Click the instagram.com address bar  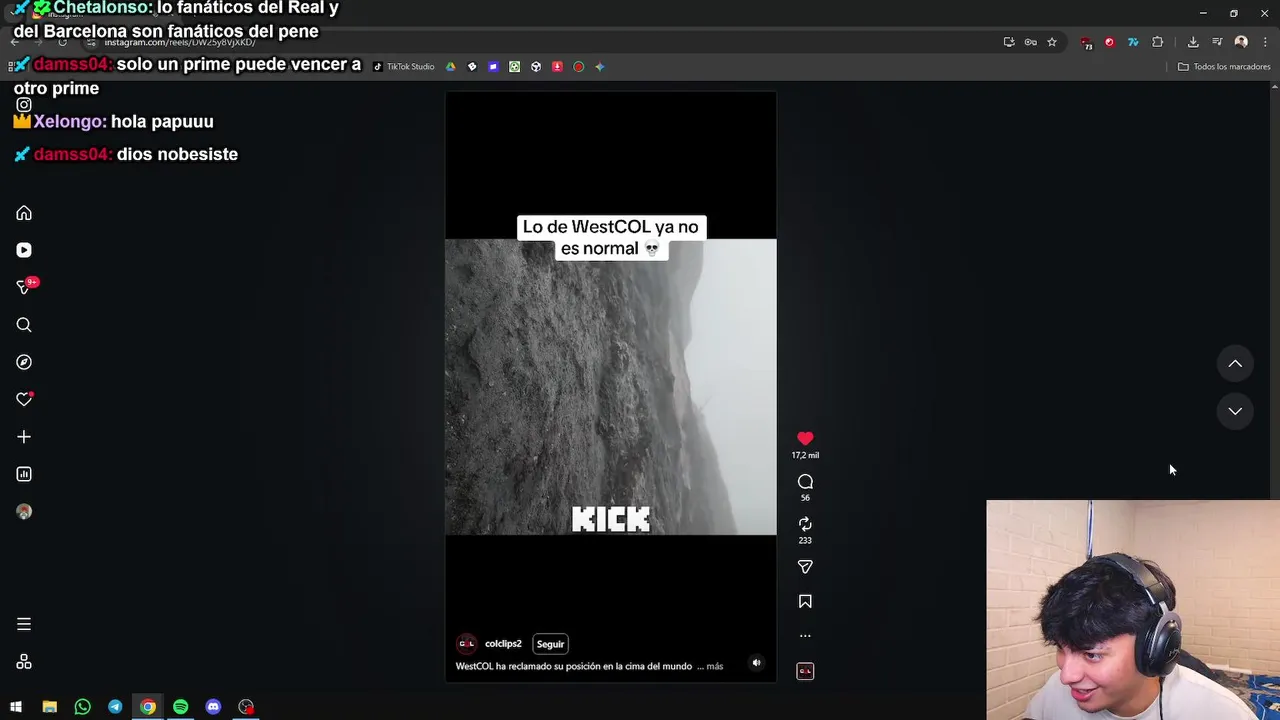pyautogui.click(x=540, y=42)
